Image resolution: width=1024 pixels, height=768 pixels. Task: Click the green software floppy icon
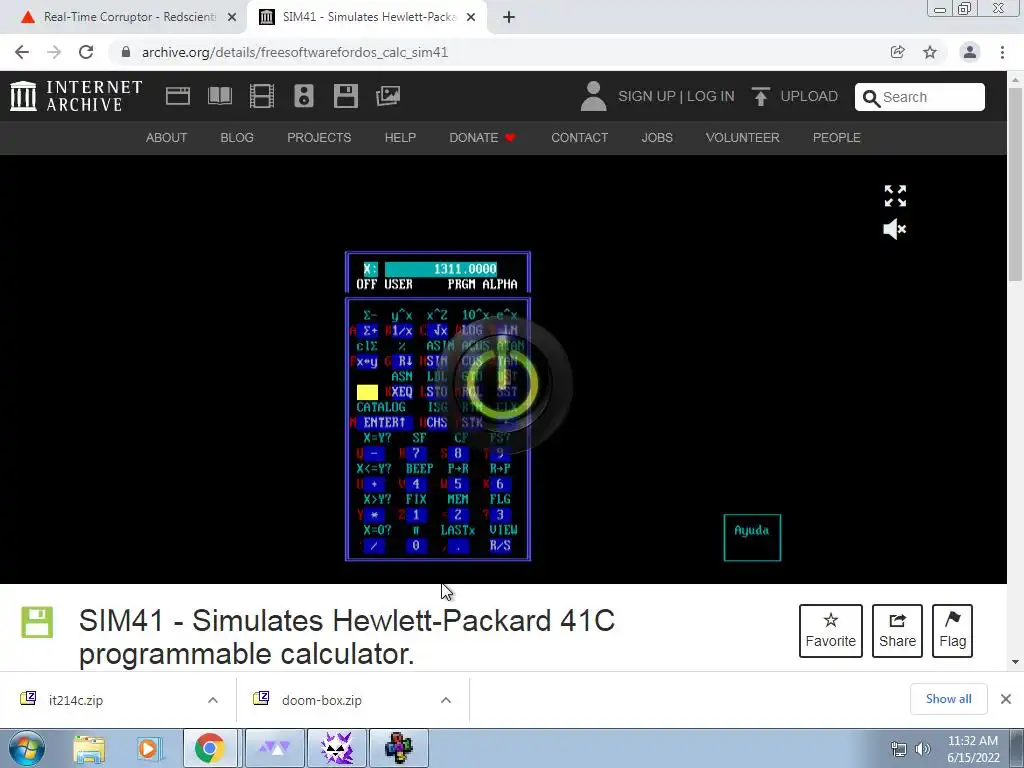click(x=37, y=622)
